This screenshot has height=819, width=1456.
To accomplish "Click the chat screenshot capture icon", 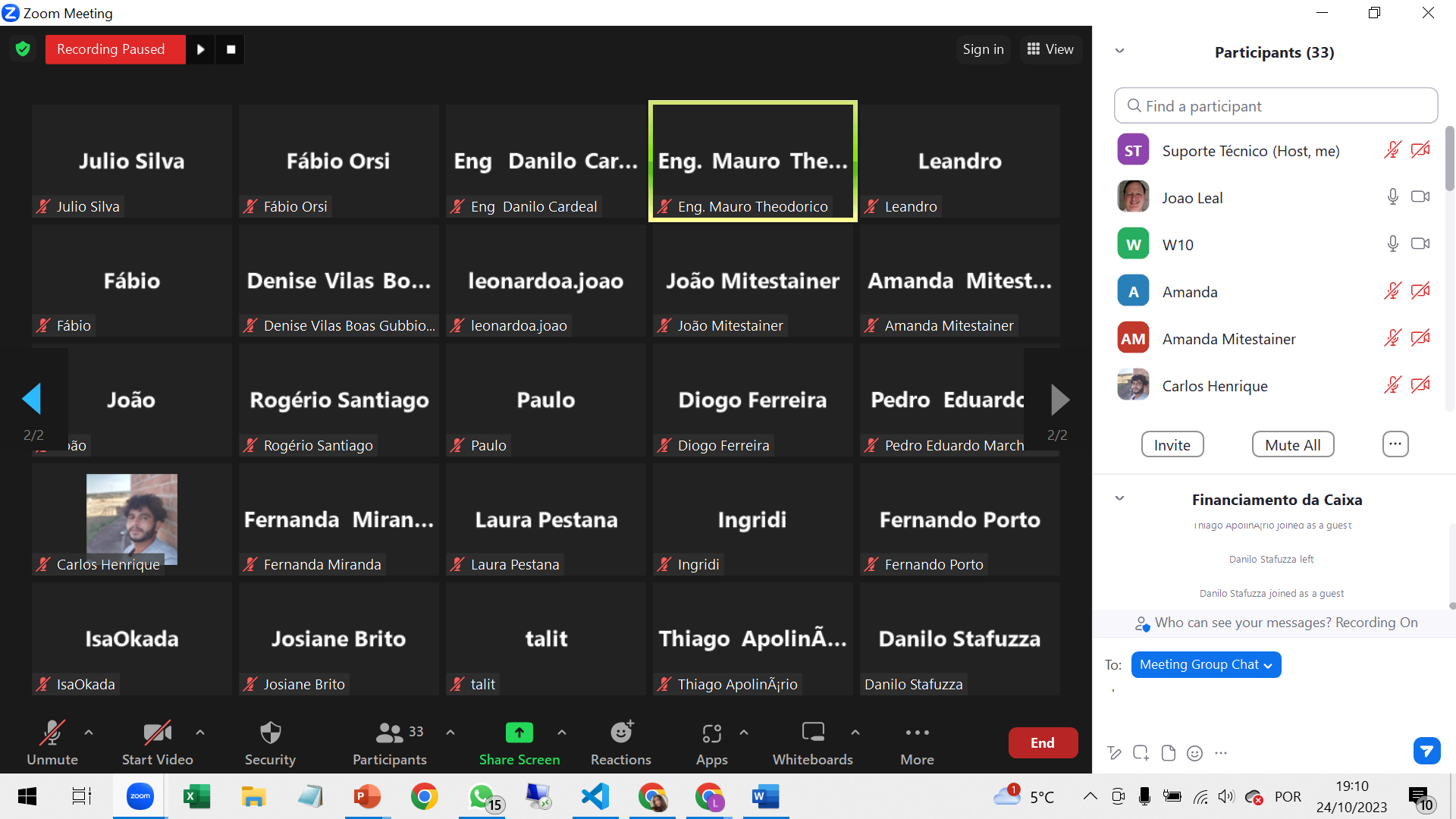I will [x=1141, y=753].
